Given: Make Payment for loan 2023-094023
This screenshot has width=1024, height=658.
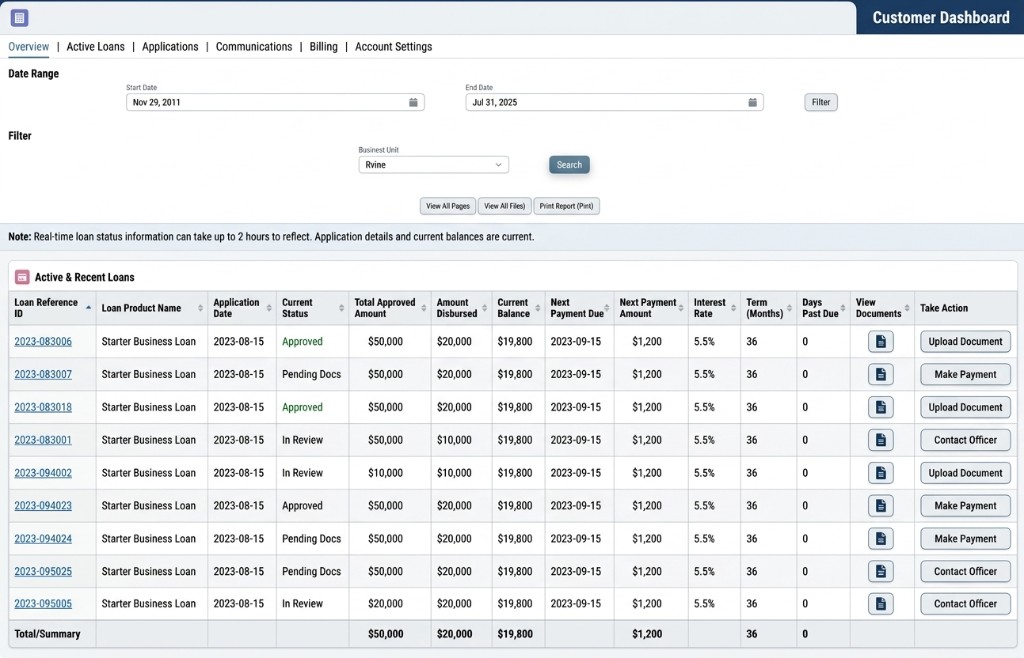Looking at the screenshot, I should [x=965, y=505].
